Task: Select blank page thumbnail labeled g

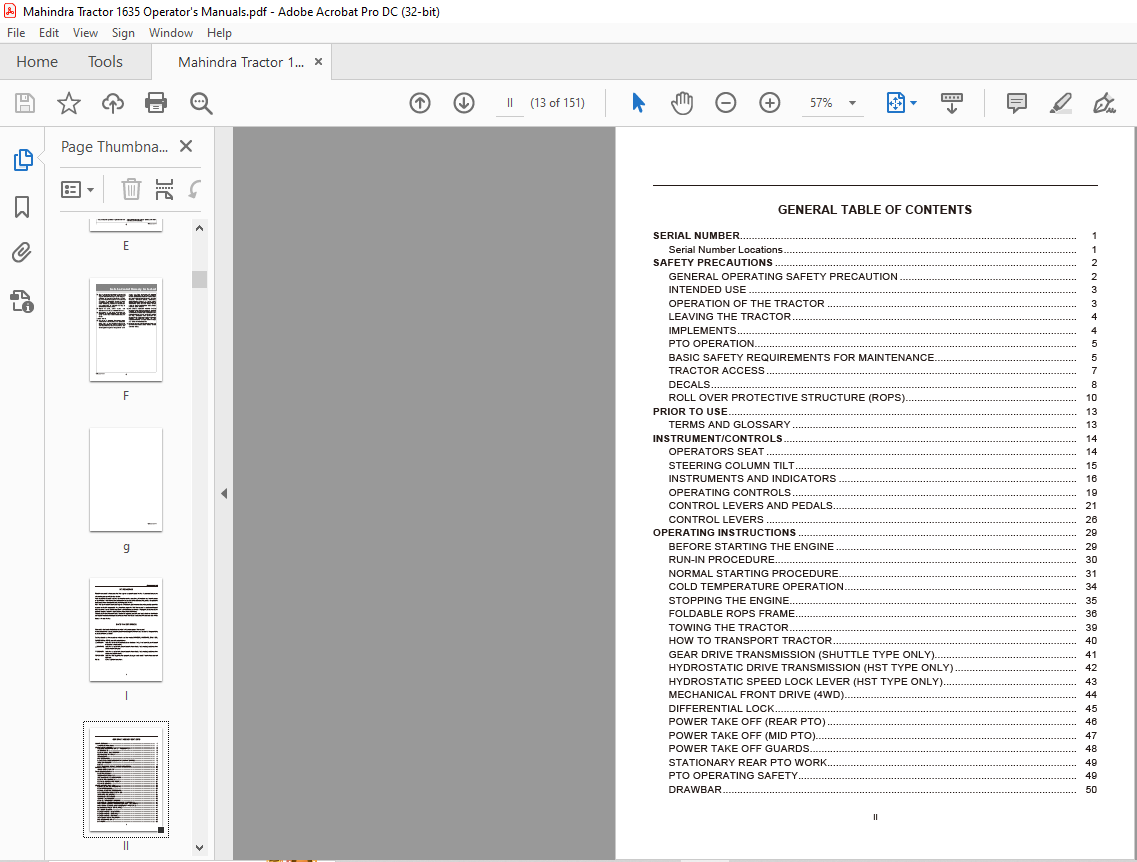Action: pyautogui.click(x=126, y=480)
